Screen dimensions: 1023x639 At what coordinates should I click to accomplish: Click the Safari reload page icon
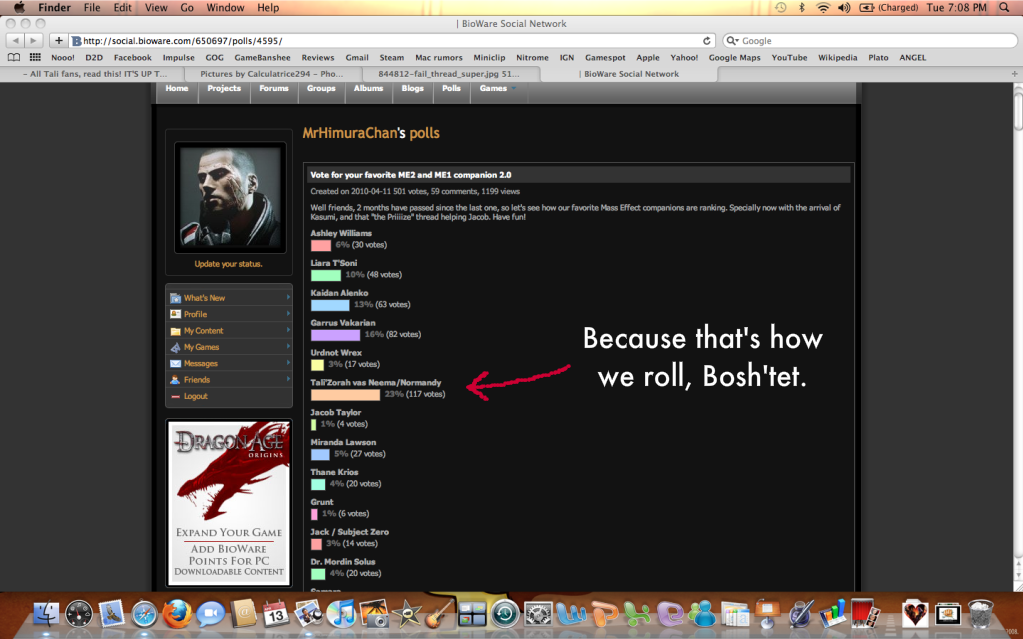[707, 41]
